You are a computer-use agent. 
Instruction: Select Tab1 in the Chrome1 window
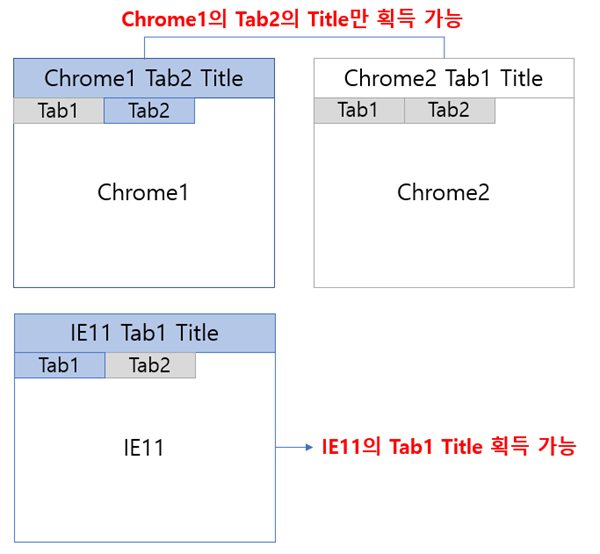pos(58,111)
